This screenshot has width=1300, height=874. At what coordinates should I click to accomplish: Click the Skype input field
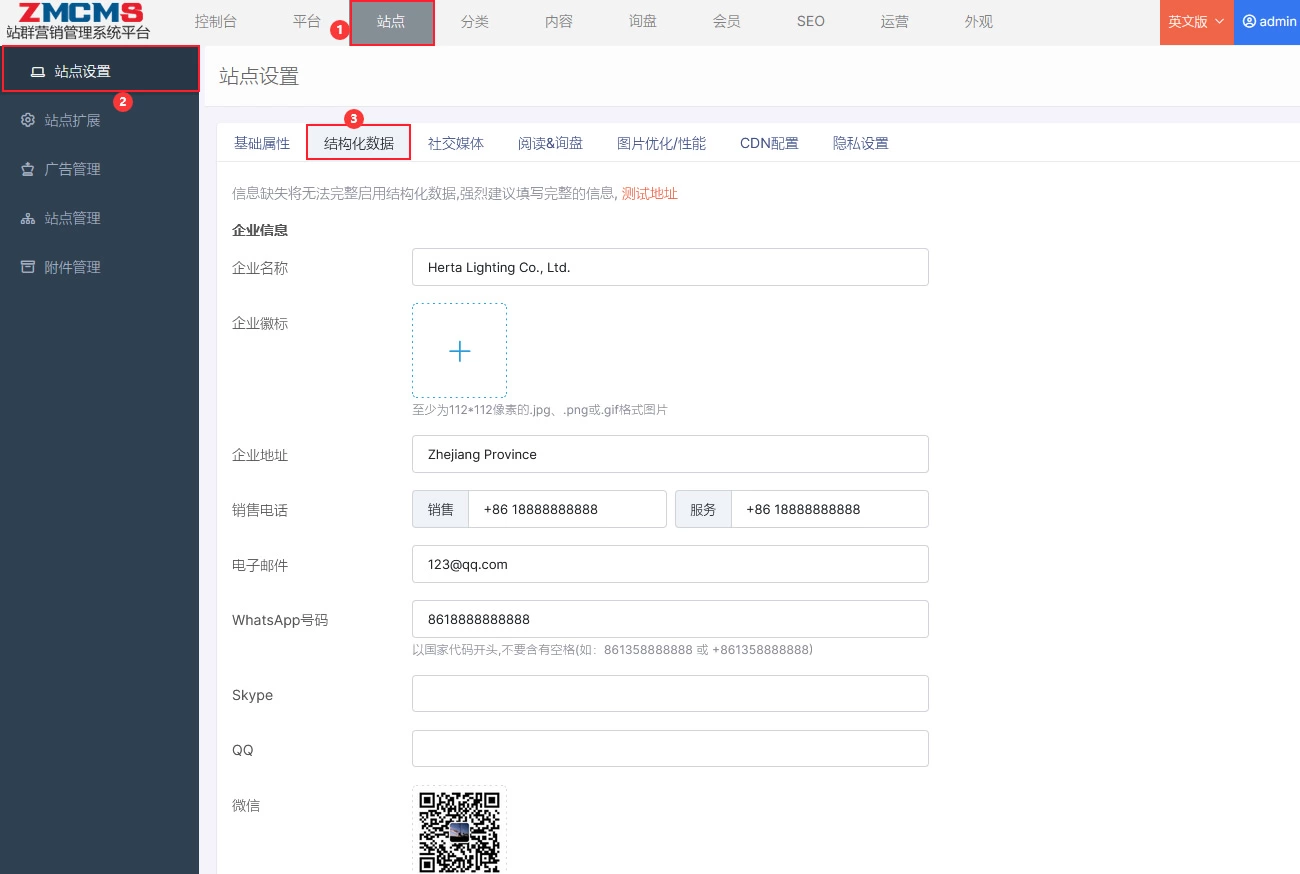coord(670,694)
